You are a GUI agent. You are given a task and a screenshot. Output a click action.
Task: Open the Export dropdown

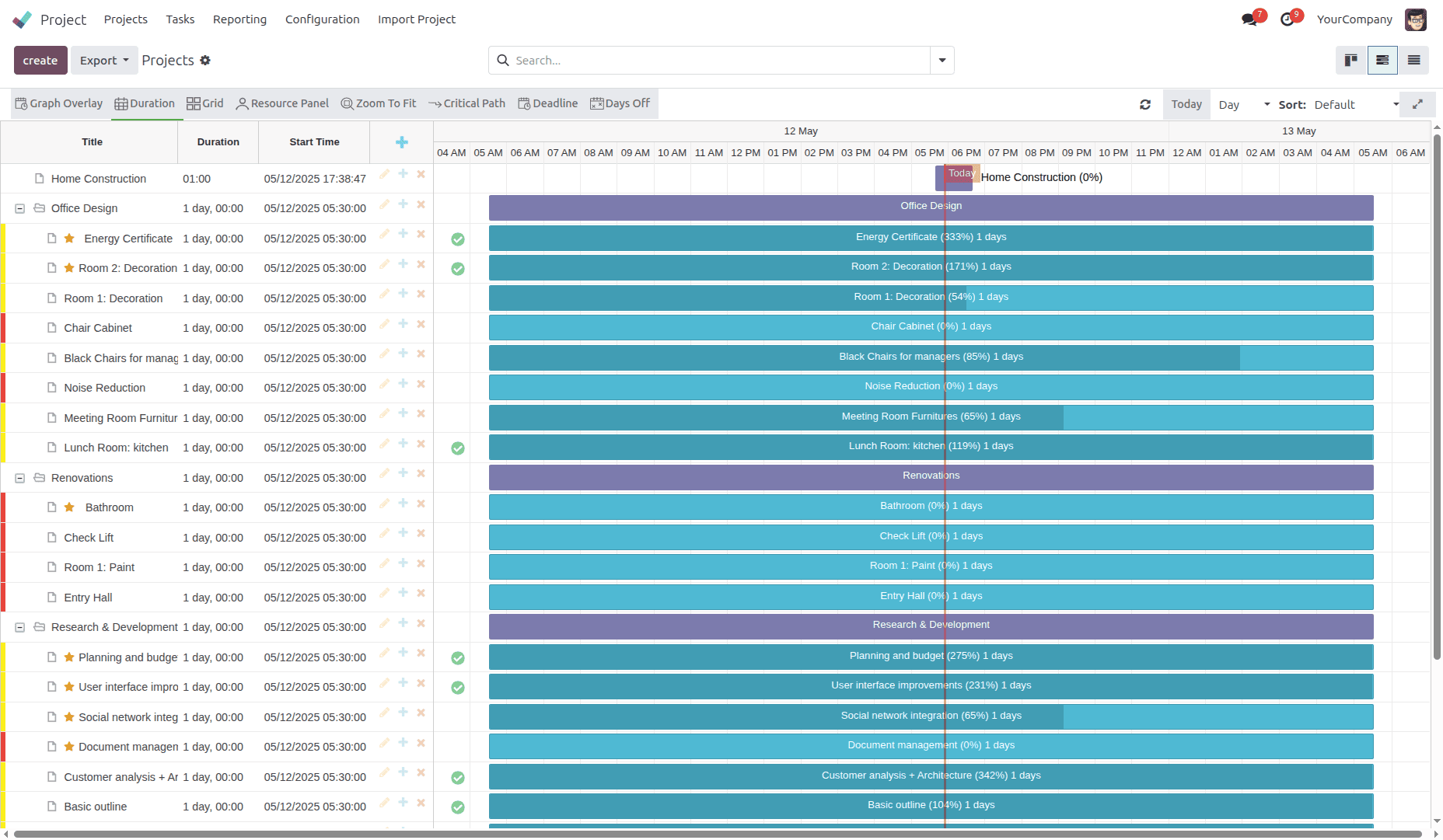pyautogui.click(x=104, y=61)
